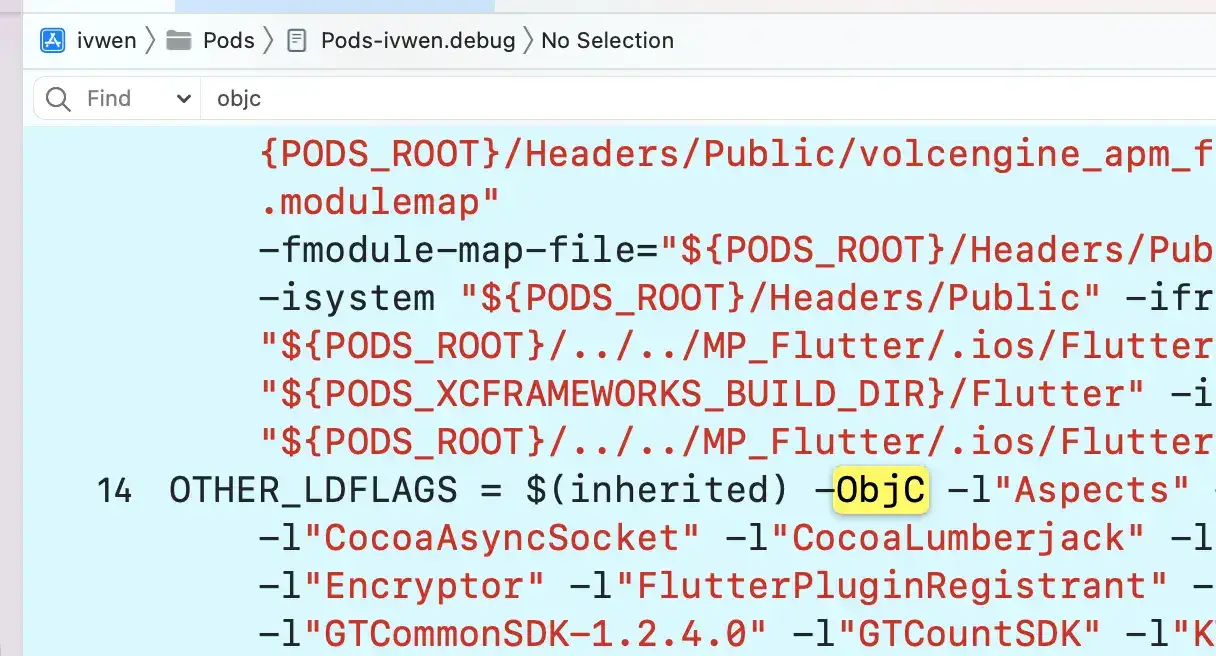This screenshot has width=1216, height=656.
Task: Open the Find mode dropdown
Action: click(139, 99)
